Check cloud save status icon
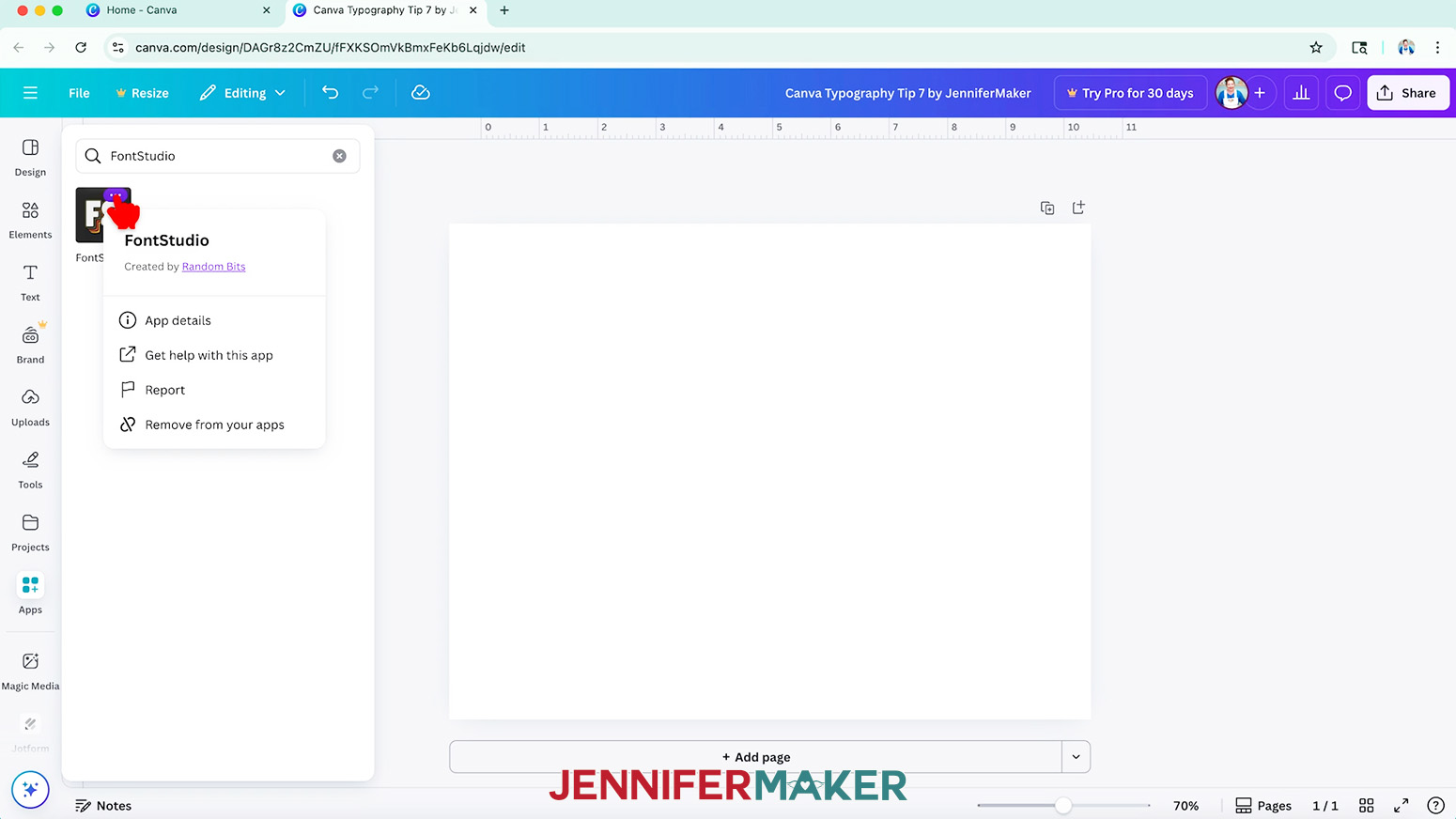The height and width of the screenshot is (819, 1456). click(x=421, y=93)
